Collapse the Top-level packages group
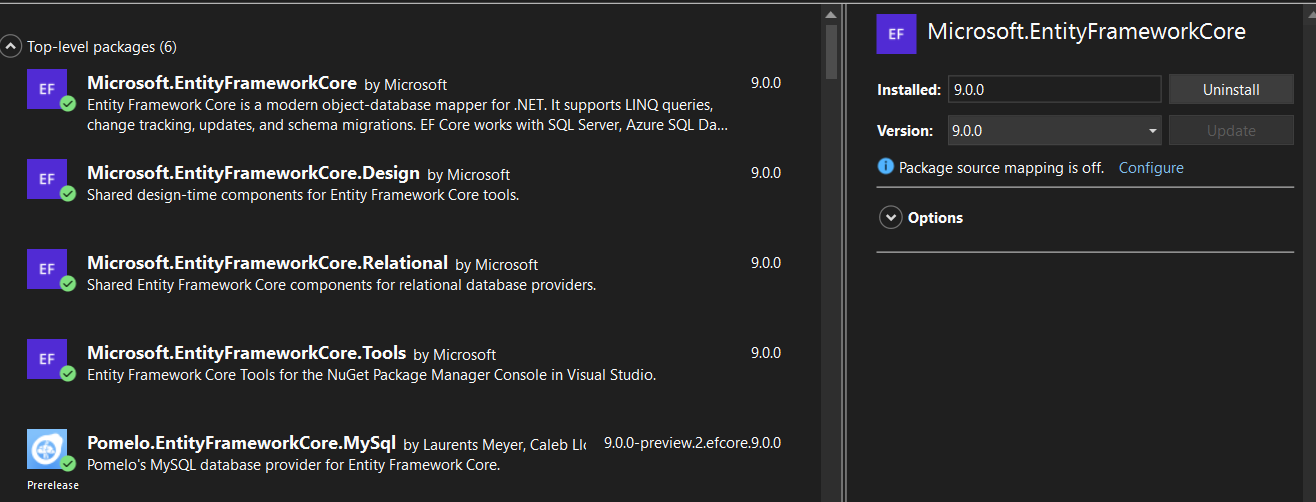 tap(11, 46)
